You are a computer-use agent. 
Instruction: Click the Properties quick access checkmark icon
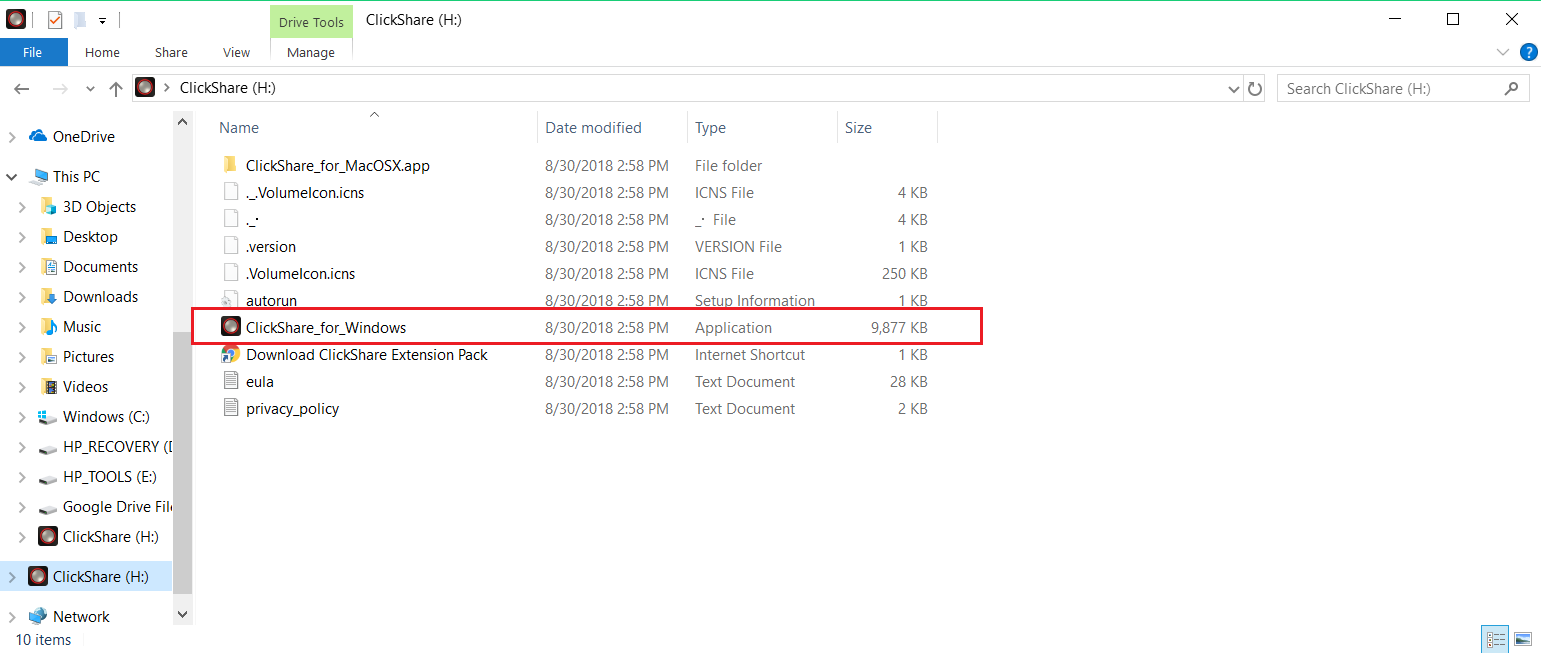coord(55,19)
